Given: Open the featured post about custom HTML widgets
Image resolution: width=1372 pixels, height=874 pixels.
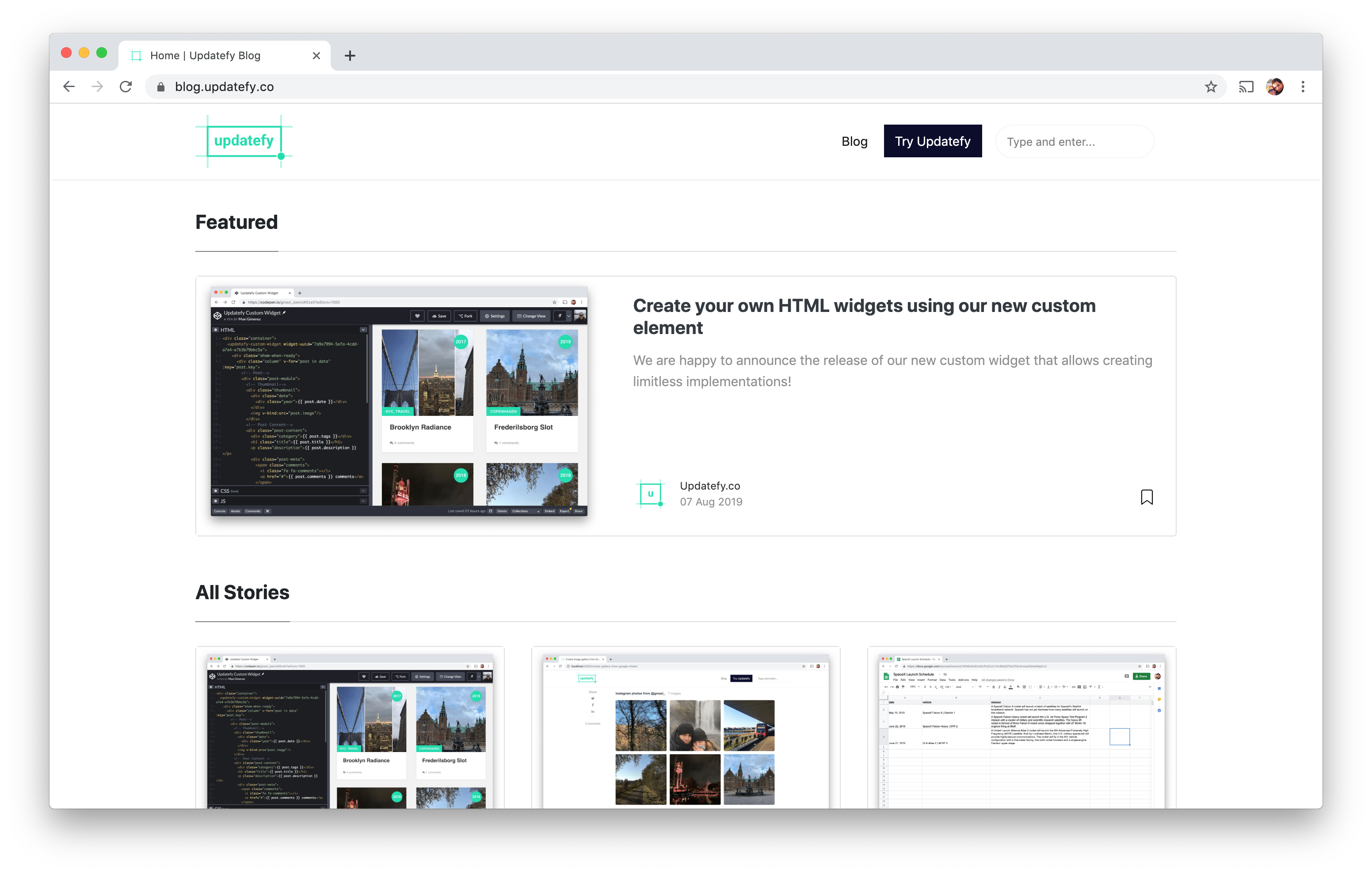Looking at the screenshot, I should click(x=864, y=316).
